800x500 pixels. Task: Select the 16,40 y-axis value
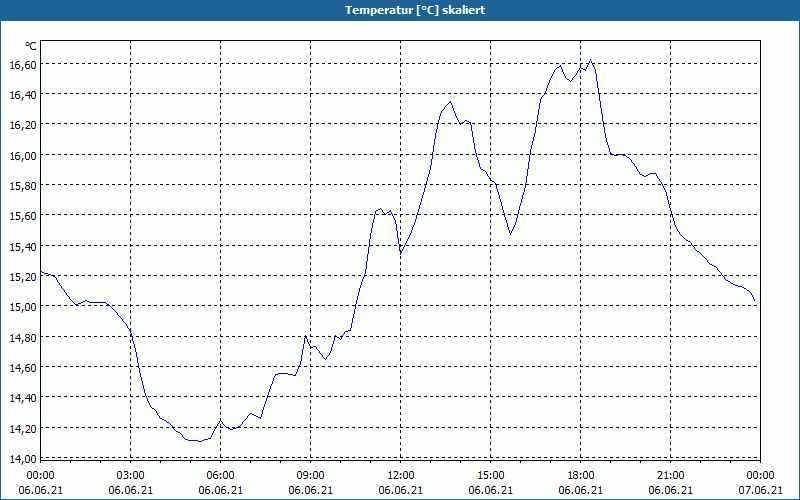coord(23,94)
